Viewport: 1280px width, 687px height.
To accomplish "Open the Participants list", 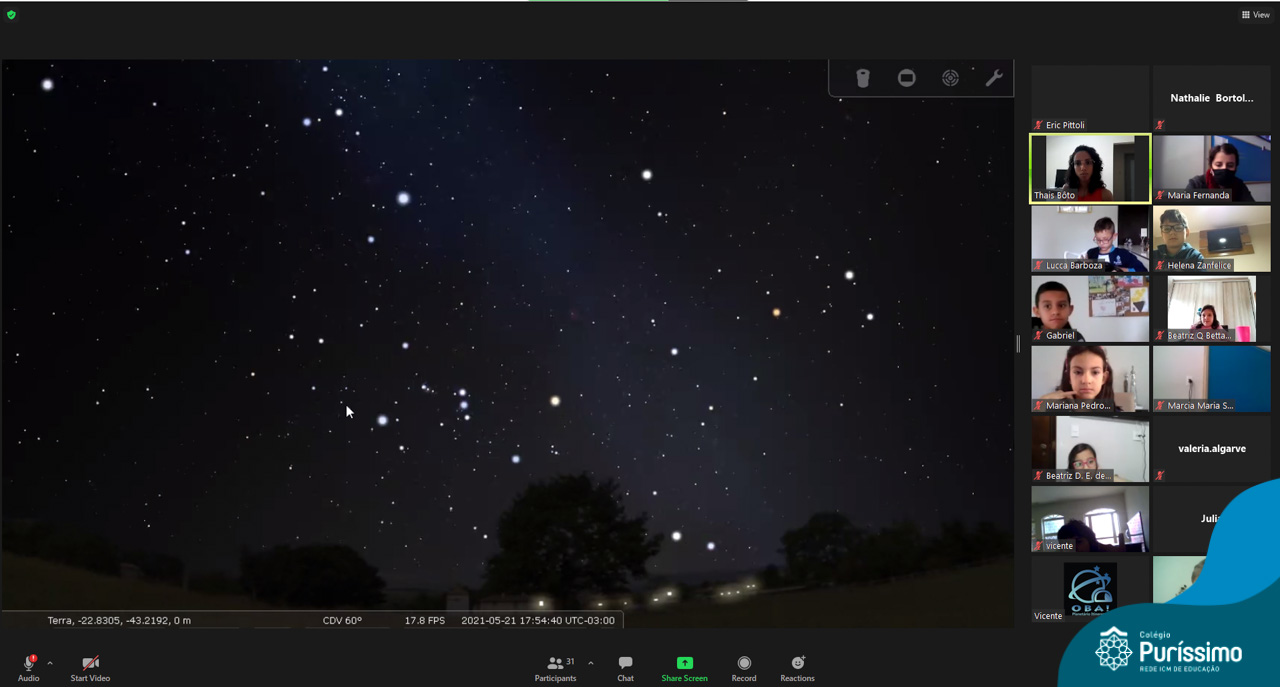I will pos(556,668).
